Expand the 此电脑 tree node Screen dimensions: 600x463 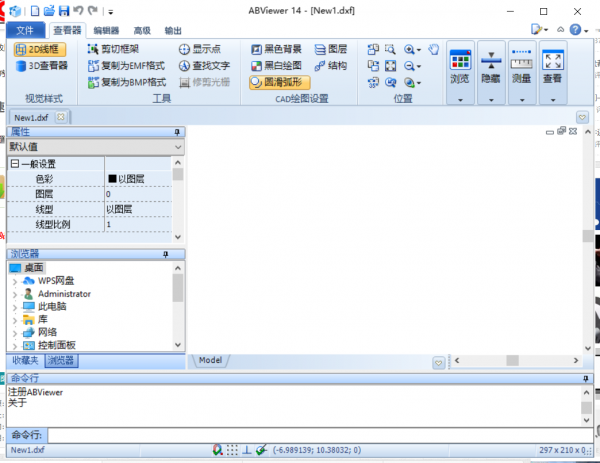point(15,308)
